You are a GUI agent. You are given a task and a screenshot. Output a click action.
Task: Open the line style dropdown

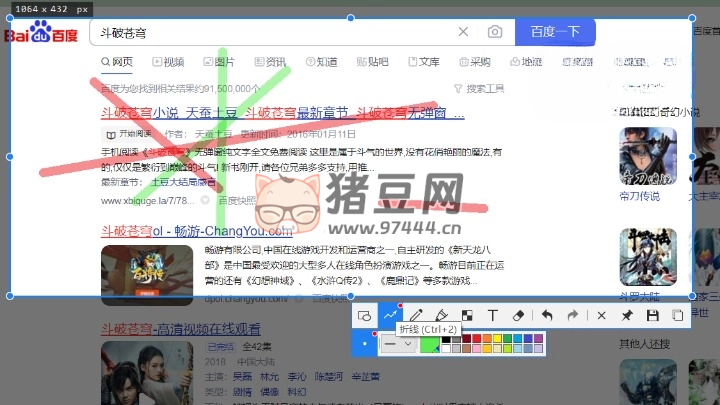tap(398, 343)
